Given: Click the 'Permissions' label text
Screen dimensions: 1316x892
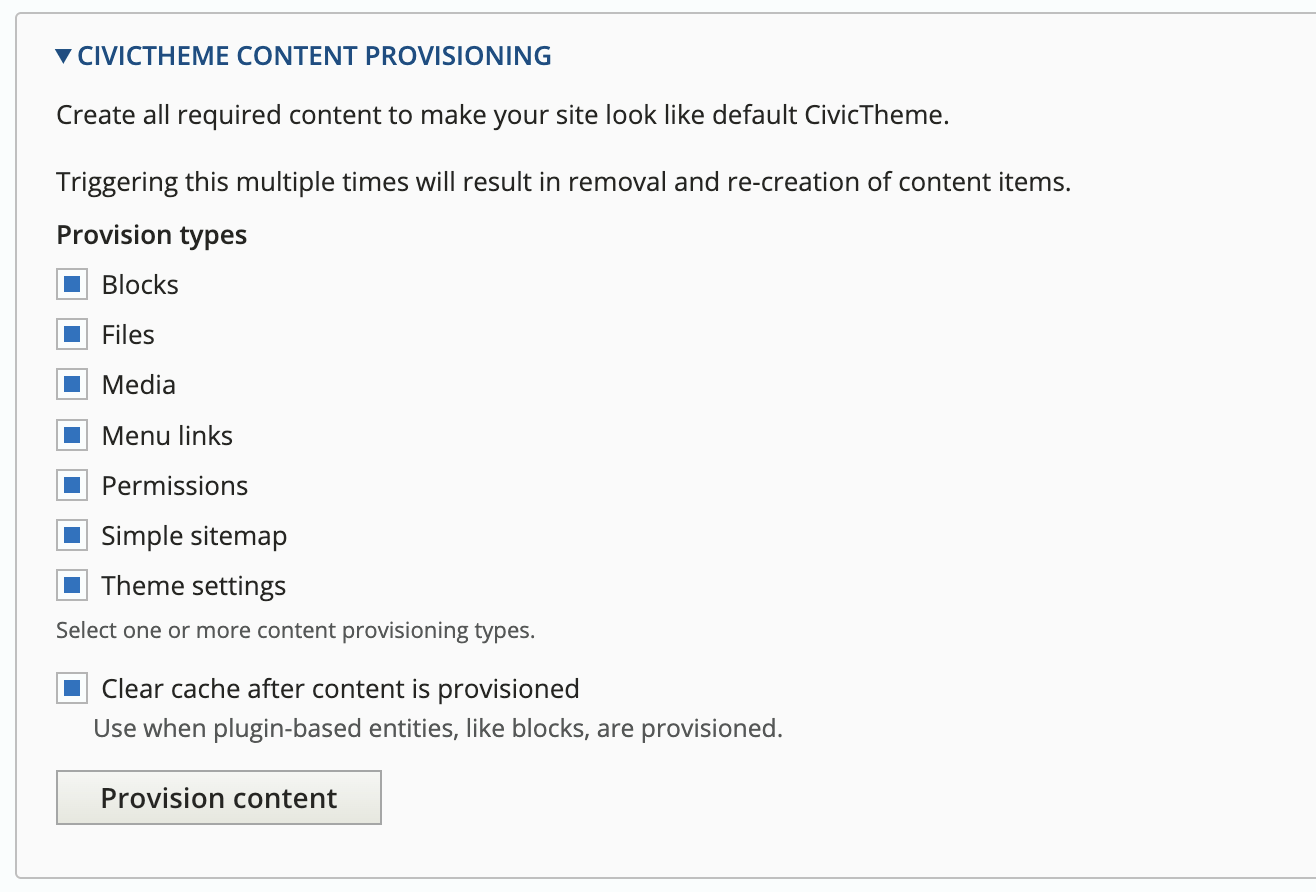Looking at the screenshot, I should [175, 486].
